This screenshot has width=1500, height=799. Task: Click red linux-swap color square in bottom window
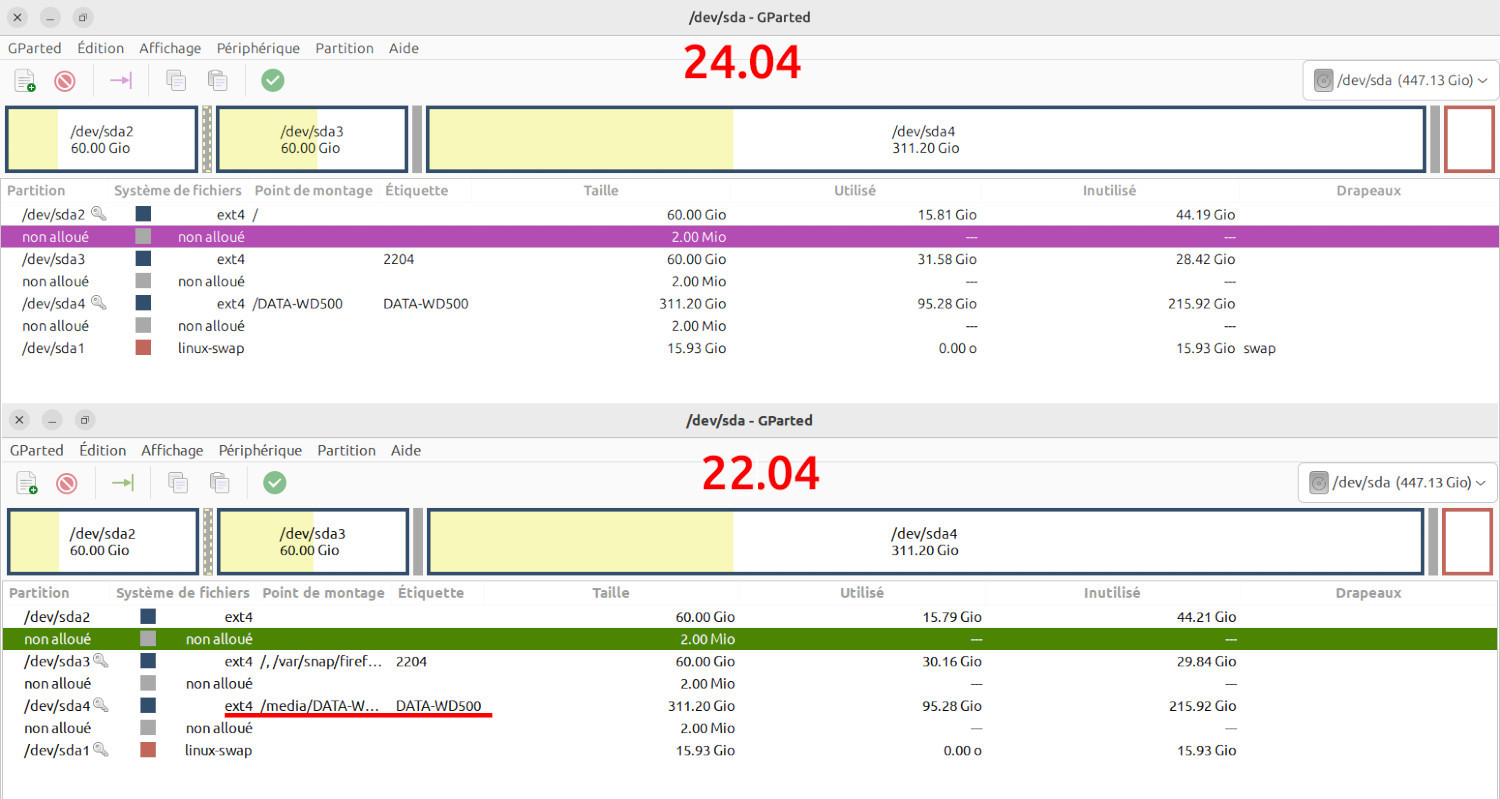148,750
